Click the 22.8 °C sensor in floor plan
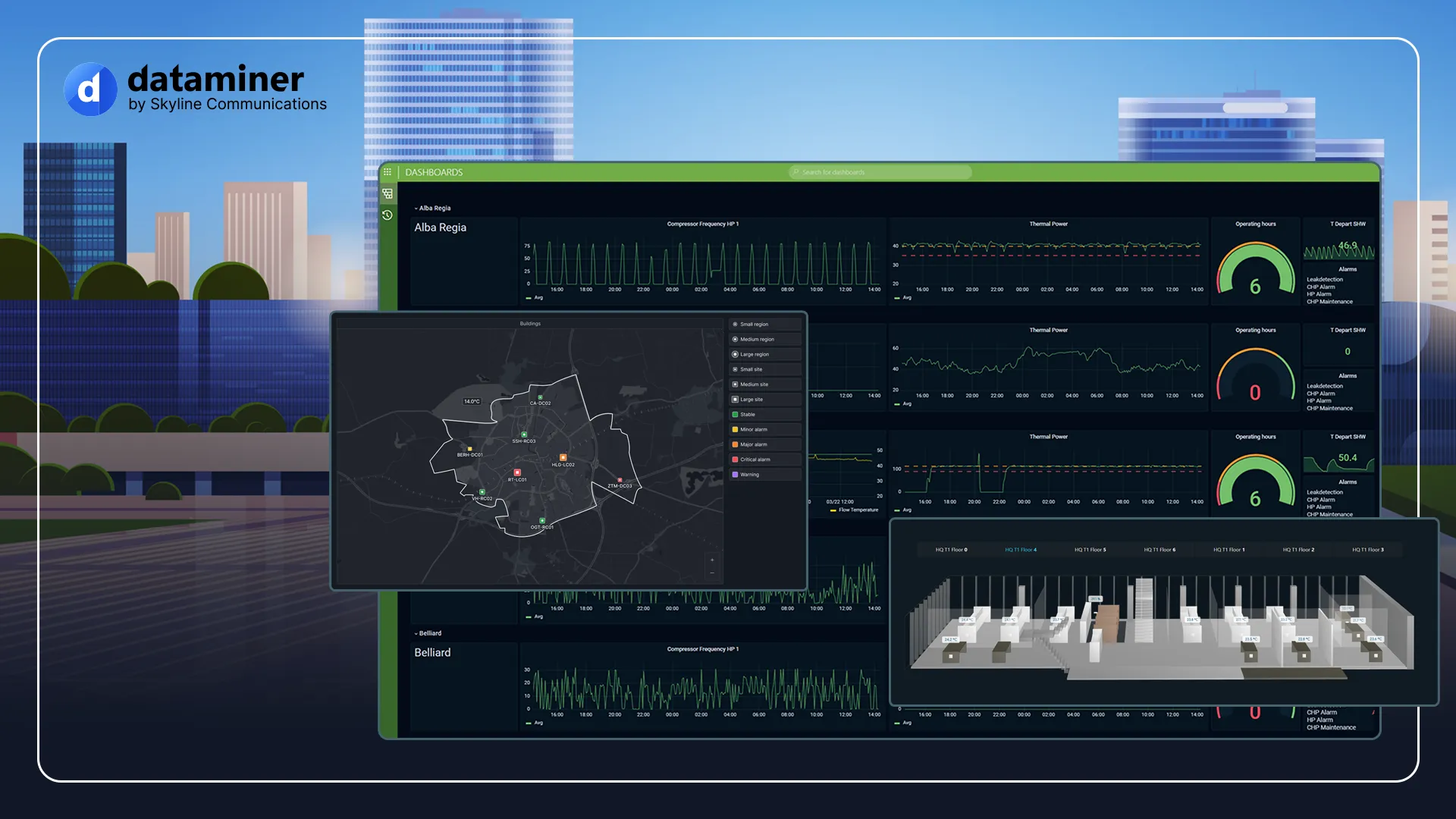Image resolution: width=1456 pixels, height=819 pixels. tap(1304, 639)
